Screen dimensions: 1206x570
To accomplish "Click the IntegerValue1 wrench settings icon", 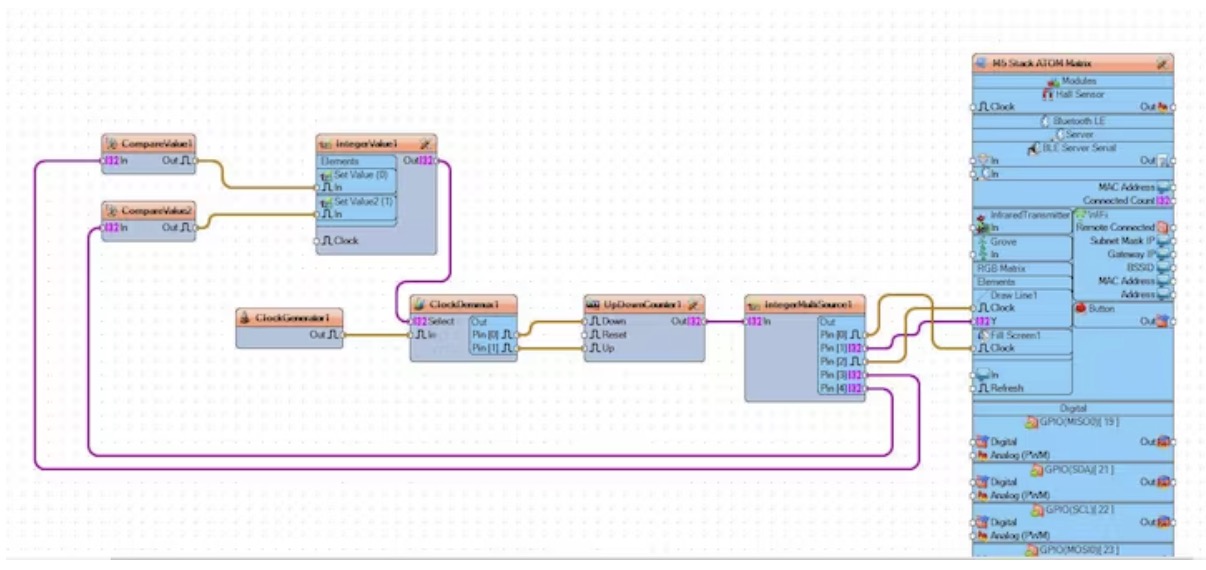I will (x=425, y=143).
